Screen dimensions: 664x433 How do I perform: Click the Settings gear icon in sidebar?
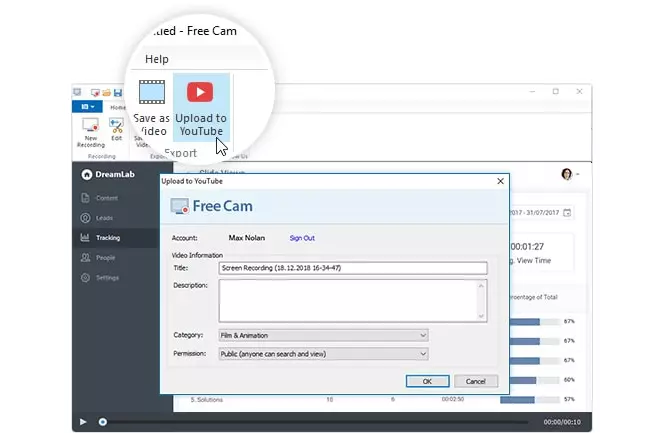click(85, 278)
